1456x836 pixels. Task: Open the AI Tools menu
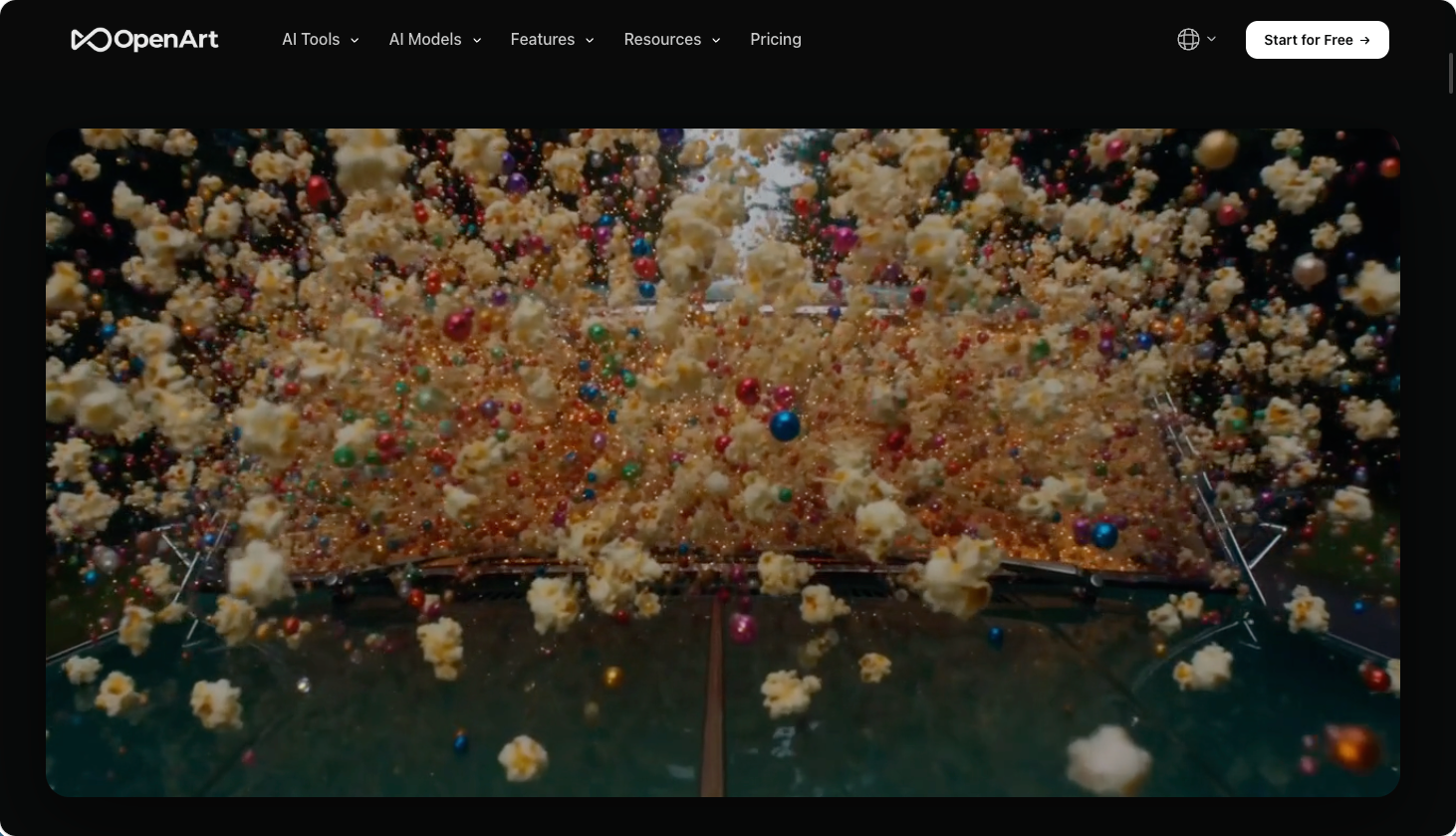pyautogui.click(x=311, y=40)
